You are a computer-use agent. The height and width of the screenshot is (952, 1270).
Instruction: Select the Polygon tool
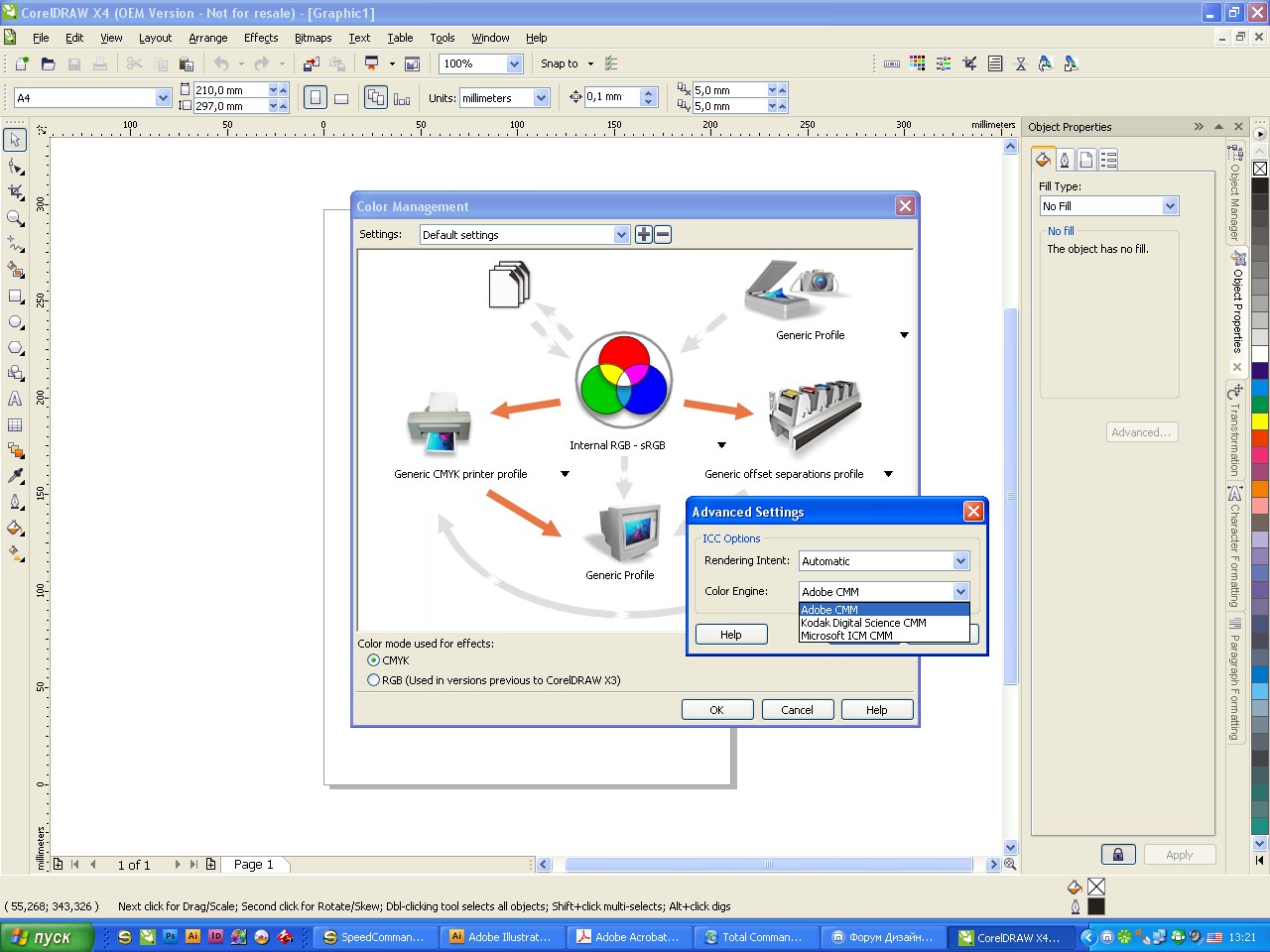[15, 347]
